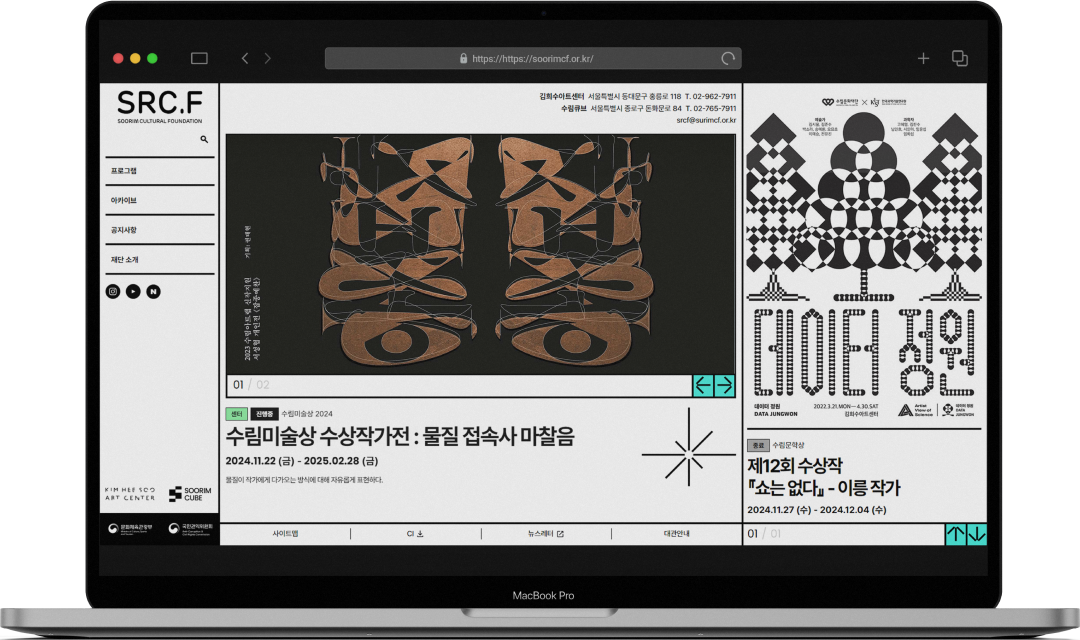Download CI from the footer link

click(x=415, y=534)
